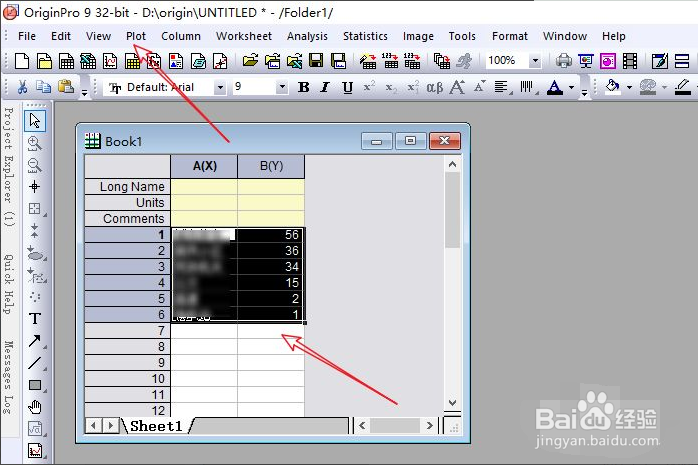Toggle Subscript formatting
The image size is (698, 465).
point(391,87)
